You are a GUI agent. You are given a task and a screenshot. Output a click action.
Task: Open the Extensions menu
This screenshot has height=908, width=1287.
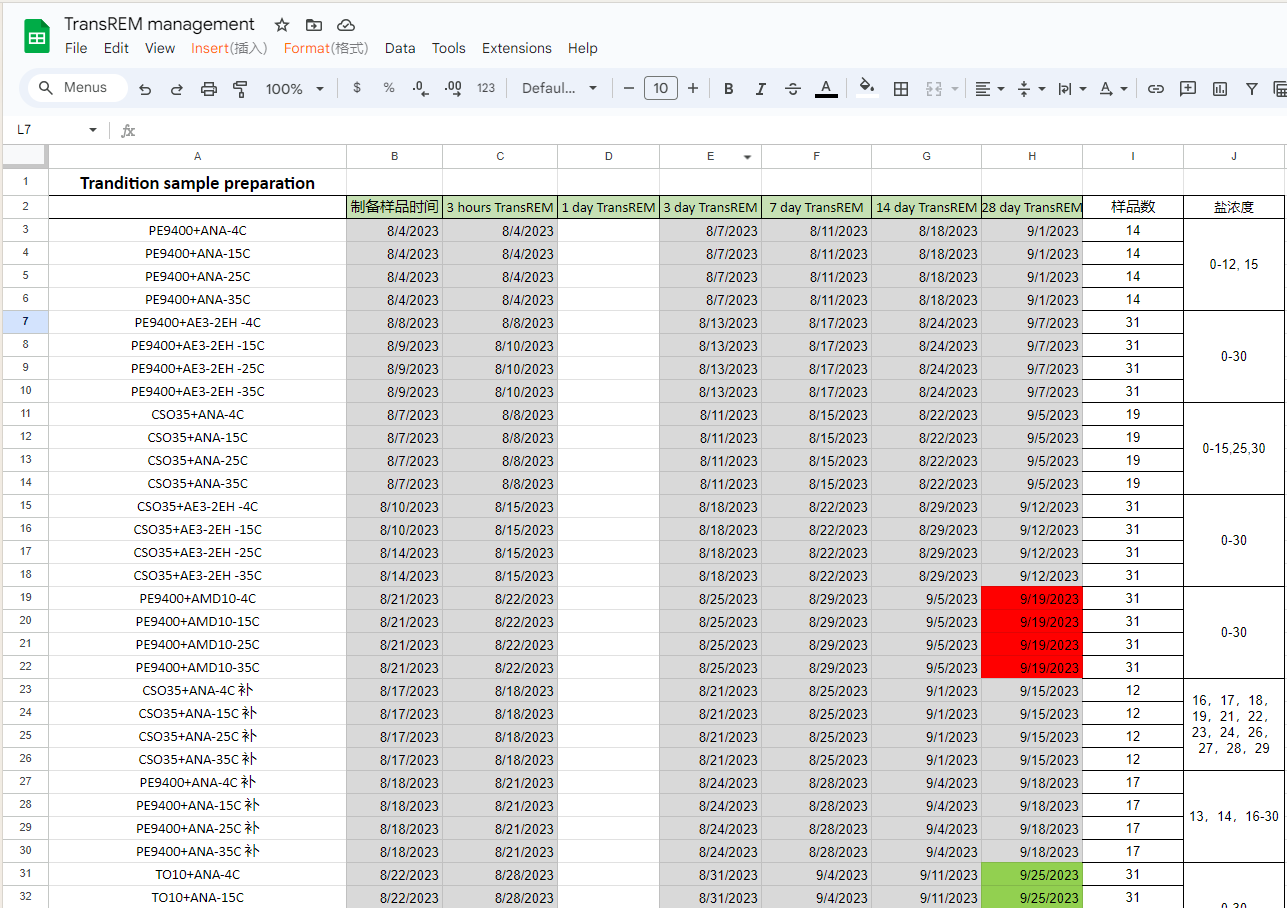click(516, 48)
